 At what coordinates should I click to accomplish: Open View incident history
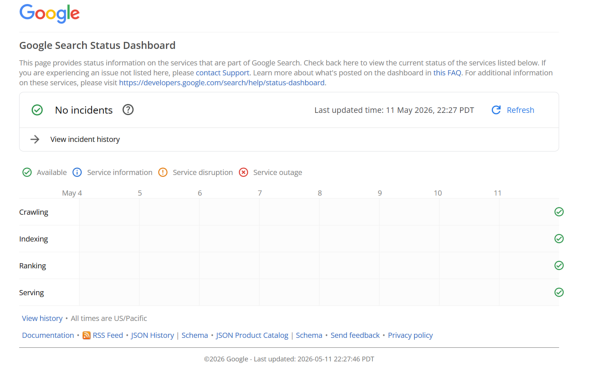(x=85, y=139)
